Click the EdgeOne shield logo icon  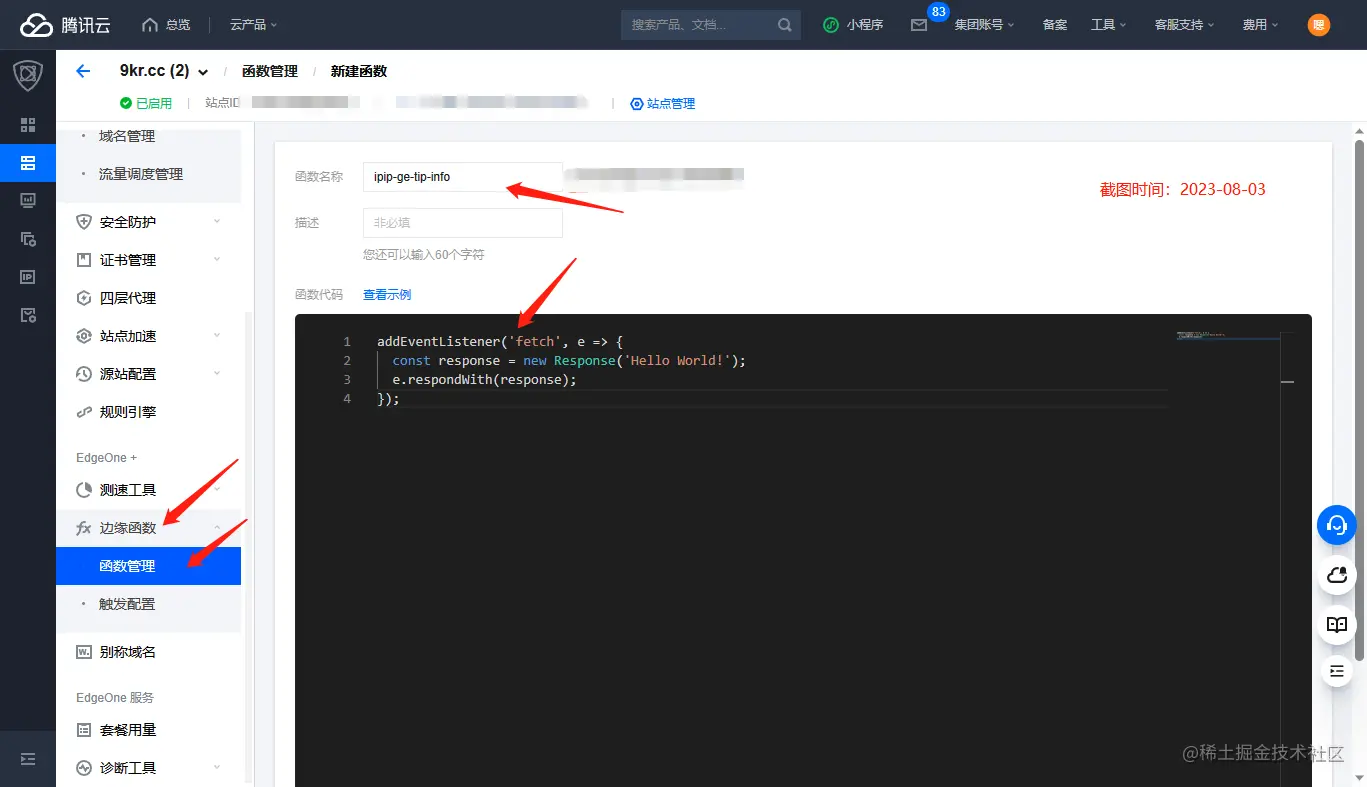pyautogui.click(x=28, y=76)
